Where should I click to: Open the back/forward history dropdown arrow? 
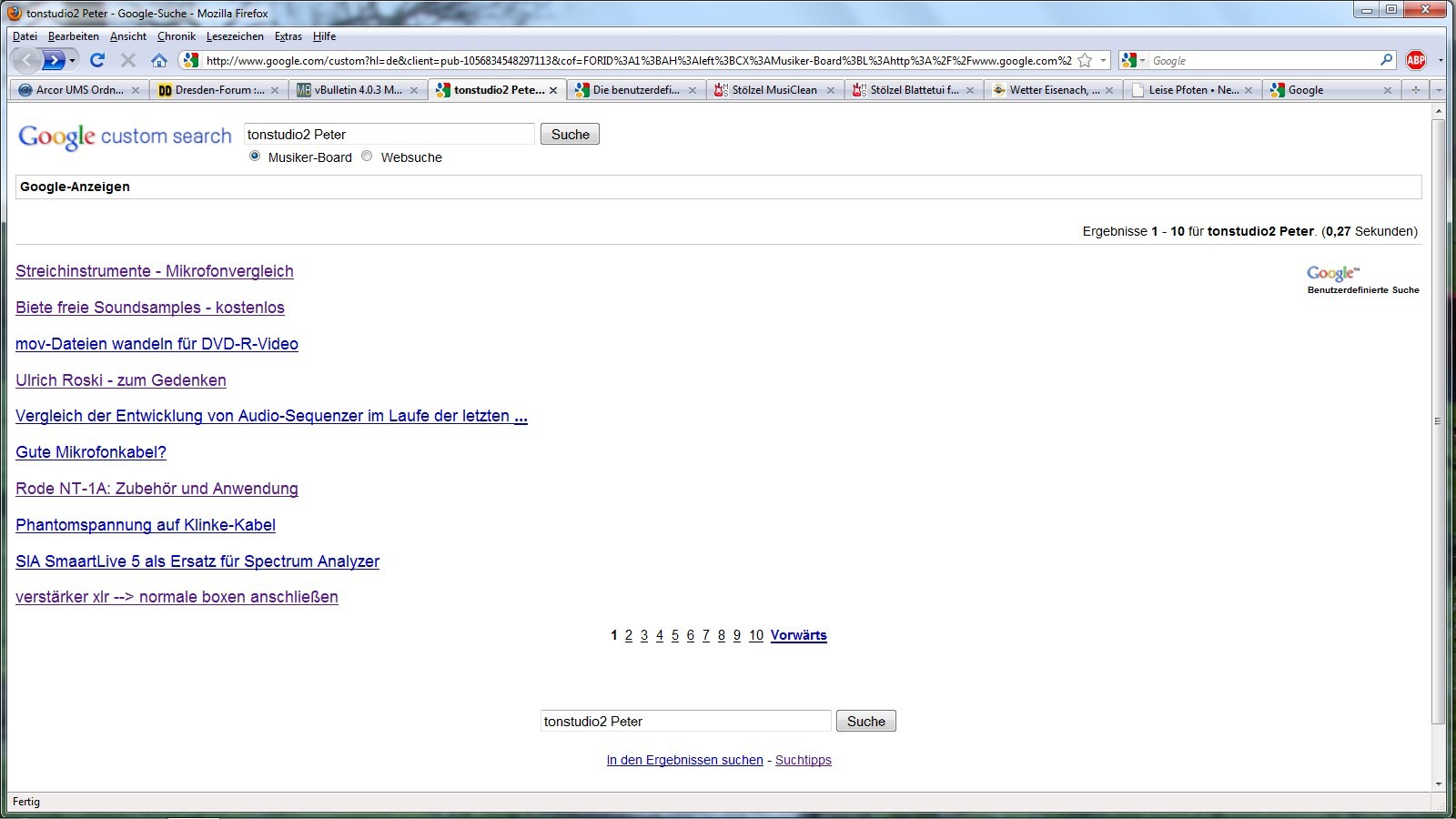(x=73, y=60)
